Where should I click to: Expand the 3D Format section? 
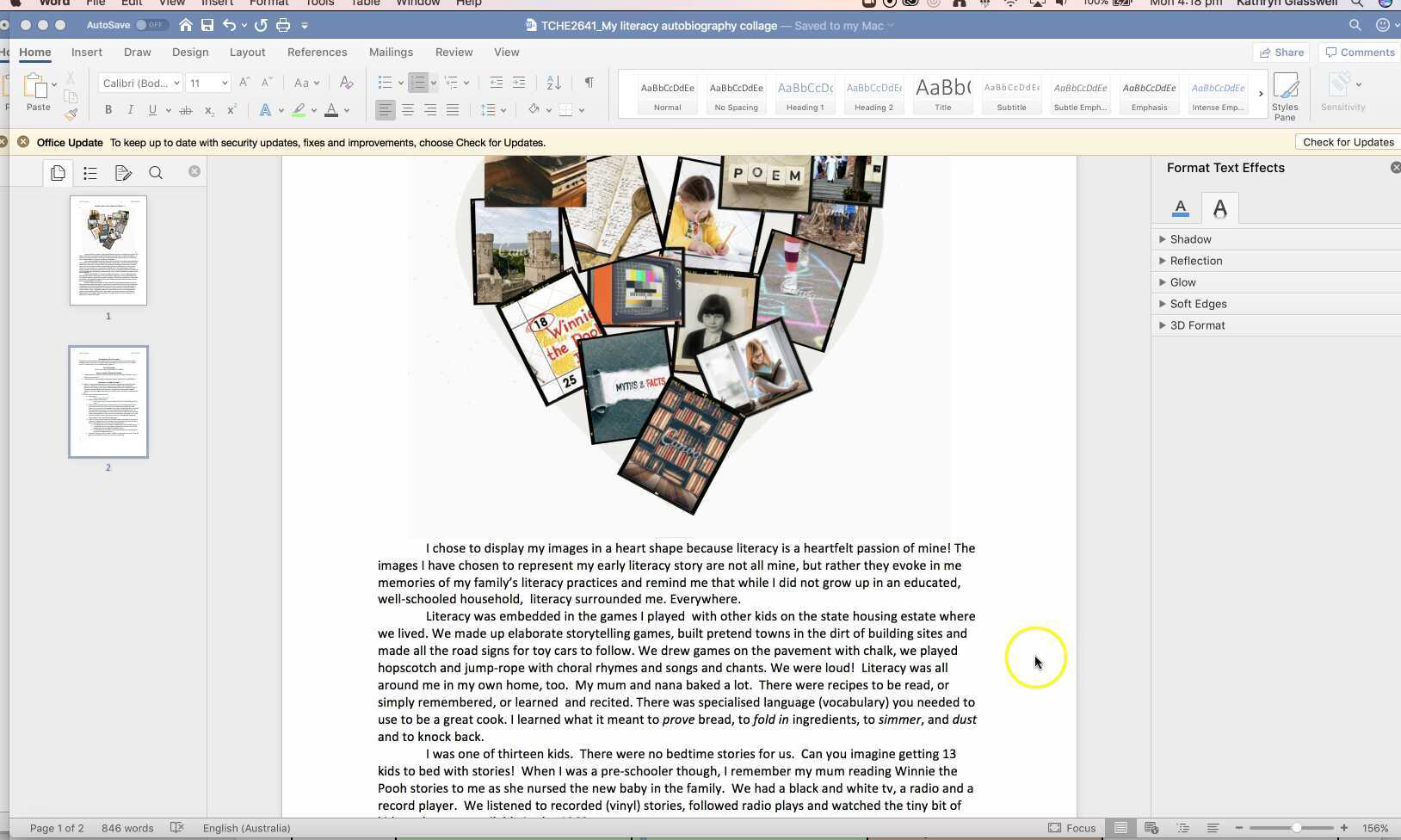tap(1196, 325)
